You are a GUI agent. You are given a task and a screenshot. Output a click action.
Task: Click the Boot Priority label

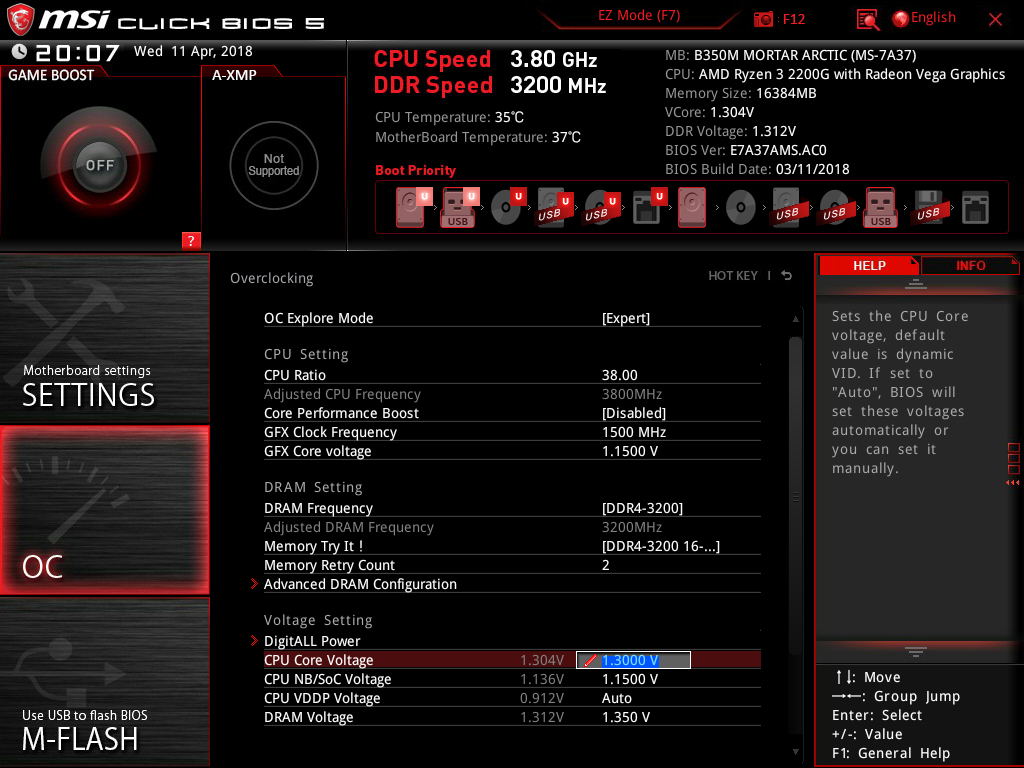415,170
